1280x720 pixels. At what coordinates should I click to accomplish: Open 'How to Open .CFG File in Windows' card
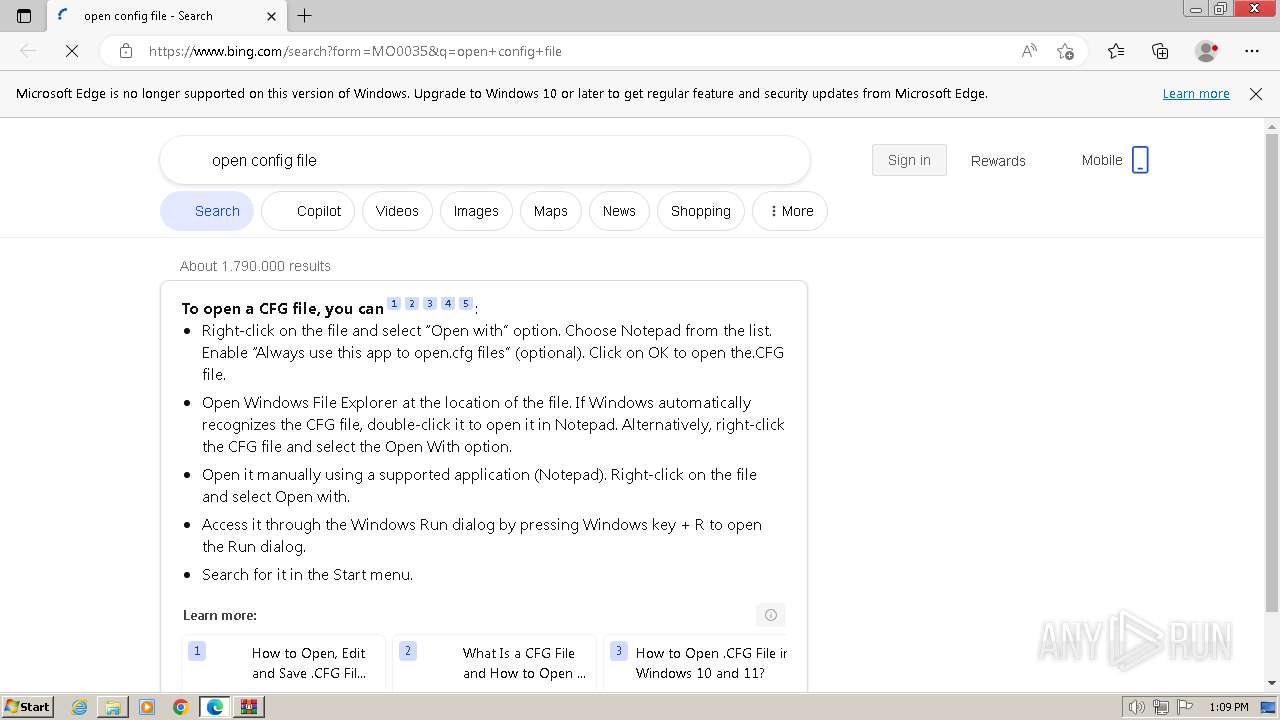coord(696,662)
